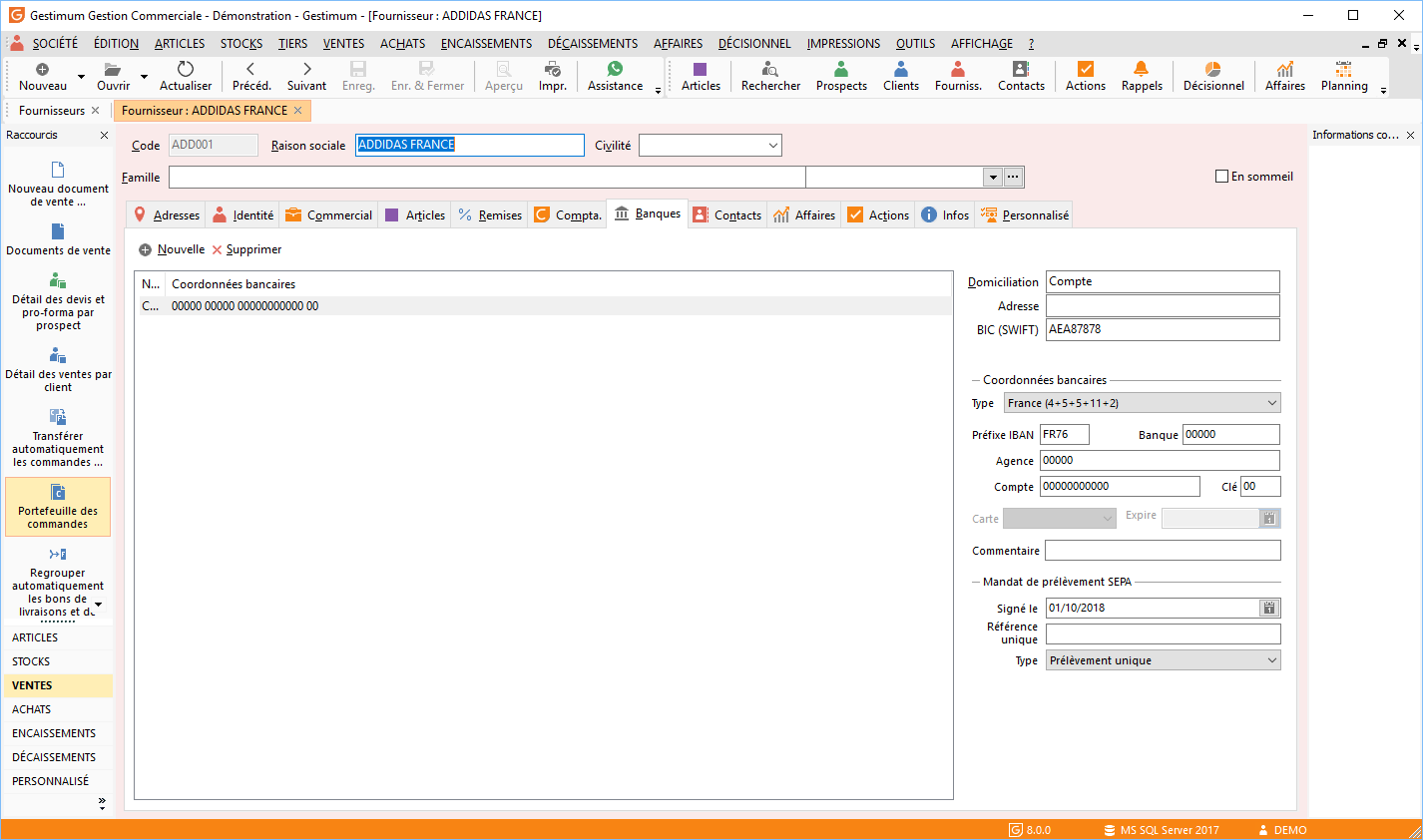
Task: Expand the Civilité dropdown
Action: pyautogui.click(x=773, y=146)
